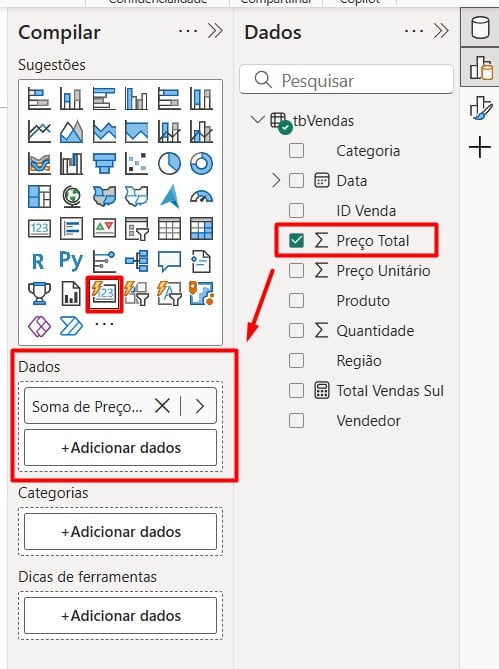Screen dimensions: 499x669
Task: Uncheck the Preço Total field
Action: pos(296,241)
